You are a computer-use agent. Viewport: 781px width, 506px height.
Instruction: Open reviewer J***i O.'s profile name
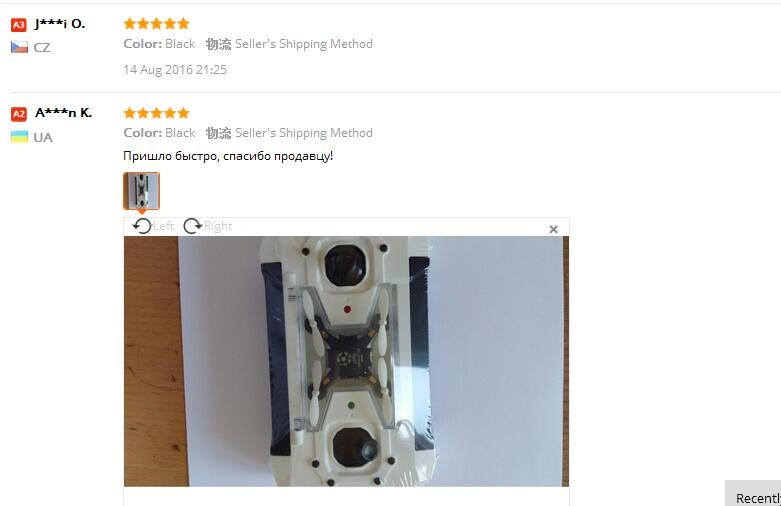[60, 24]
